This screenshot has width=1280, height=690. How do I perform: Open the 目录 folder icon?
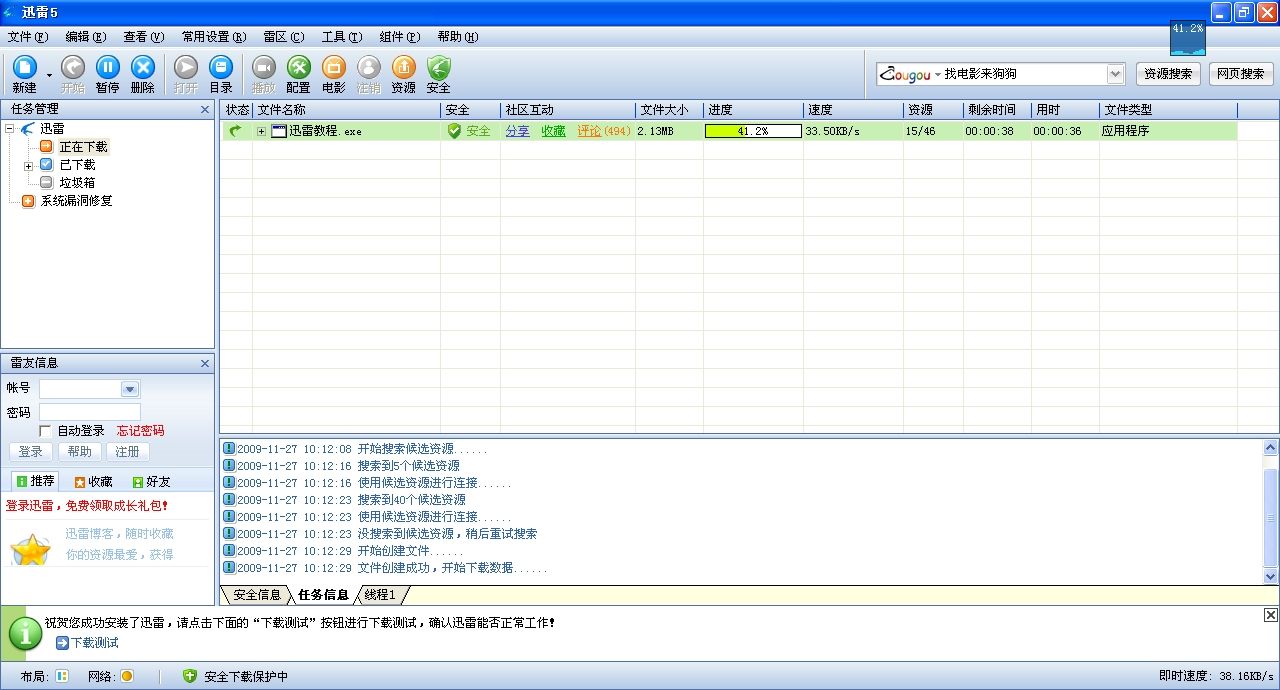pyautogui.click(x=221, y=67)
